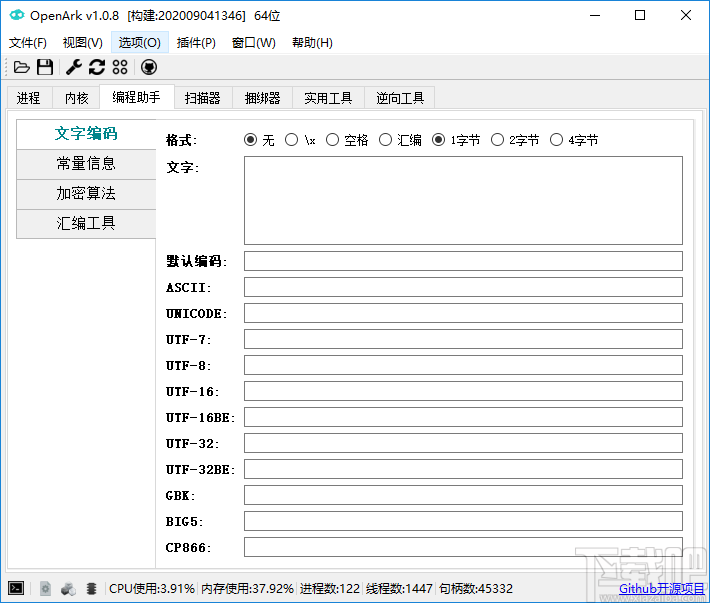This screenshot has width=710, height=603.
Task: Click the chip memory icon in status bar
Action: pyautogui.click(x=92, y=589)
